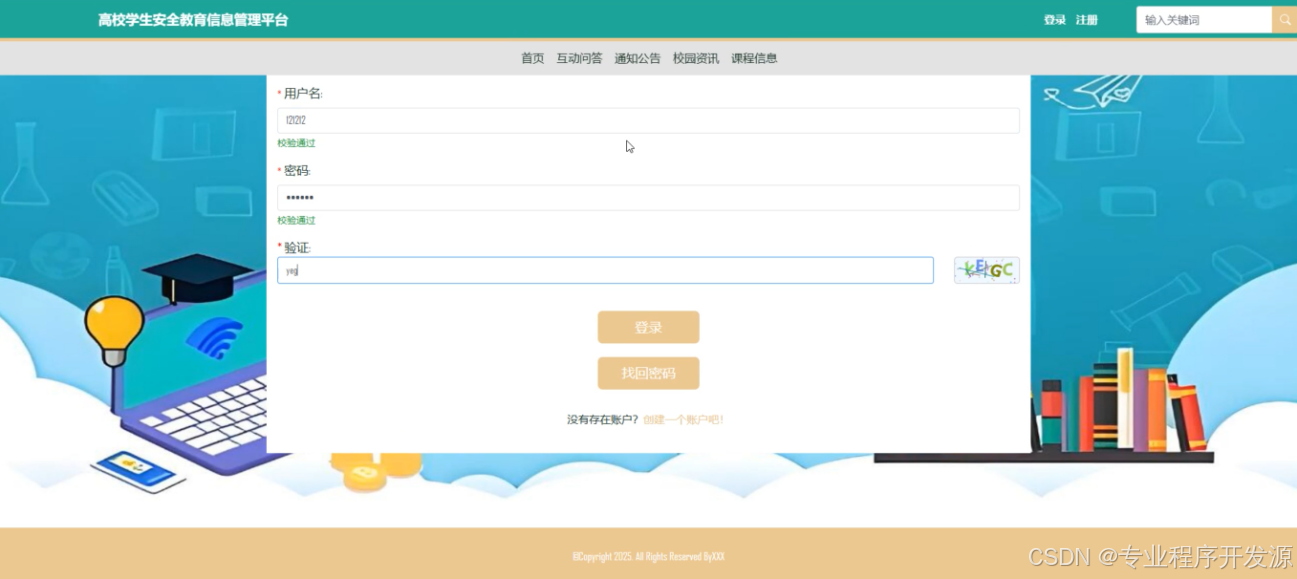Screen dimensions: 1297x579
Task: Focus the 输入关键词 search box
Action: point(1203,20)
